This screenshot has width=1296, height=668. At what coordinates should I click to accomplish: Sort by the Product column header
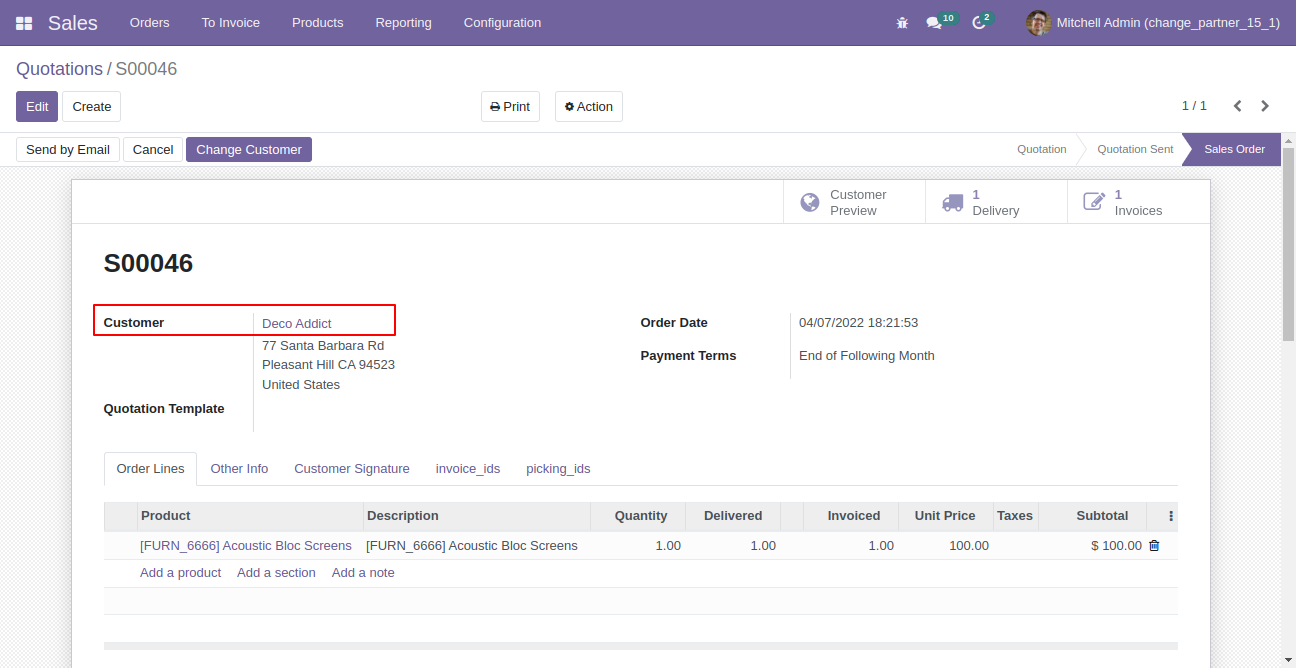click(250, 516)
